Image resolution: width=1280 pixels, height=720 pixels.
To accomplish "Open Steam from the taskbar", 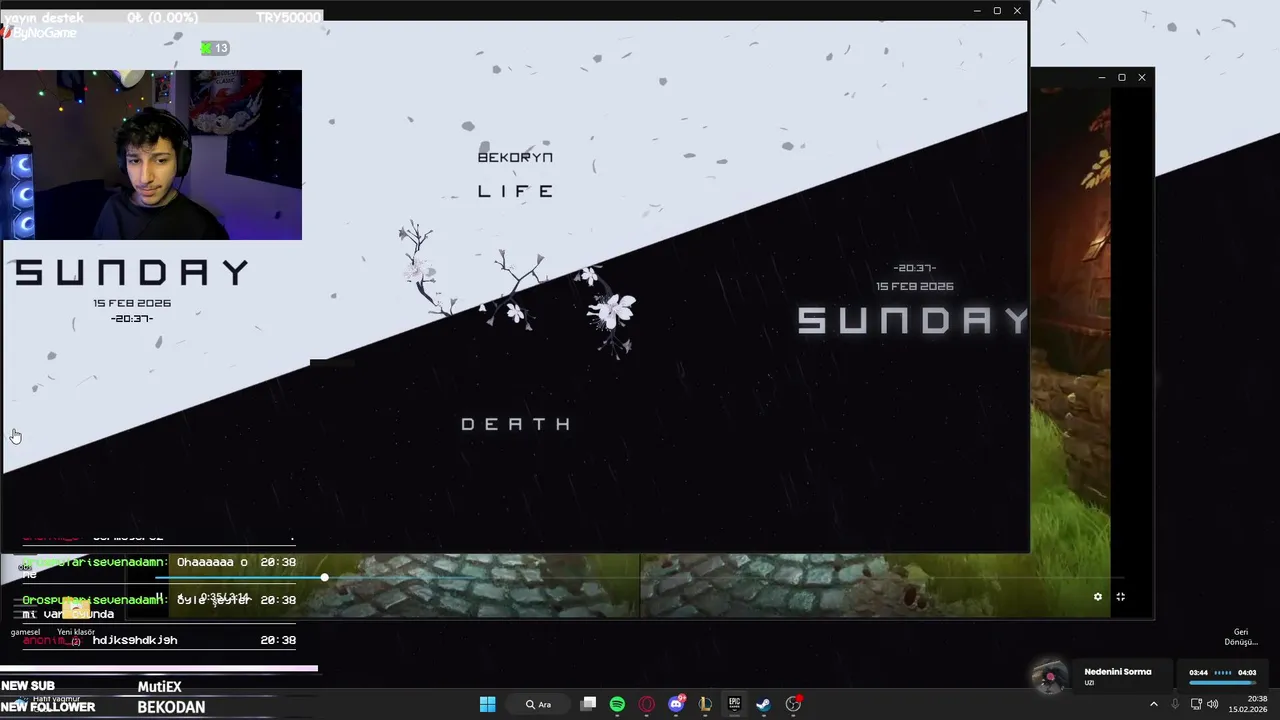I will tap(763, 704).
